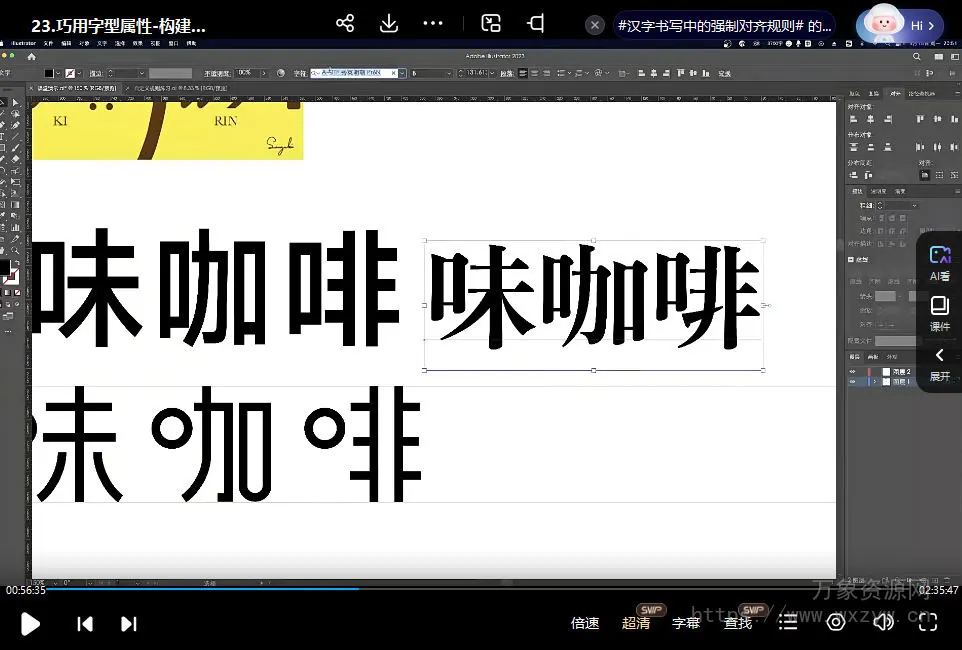The height and width of the screenshot is (650, 962).
Task: Open the three-dot more options menu
Action: [x=433, y=24]
